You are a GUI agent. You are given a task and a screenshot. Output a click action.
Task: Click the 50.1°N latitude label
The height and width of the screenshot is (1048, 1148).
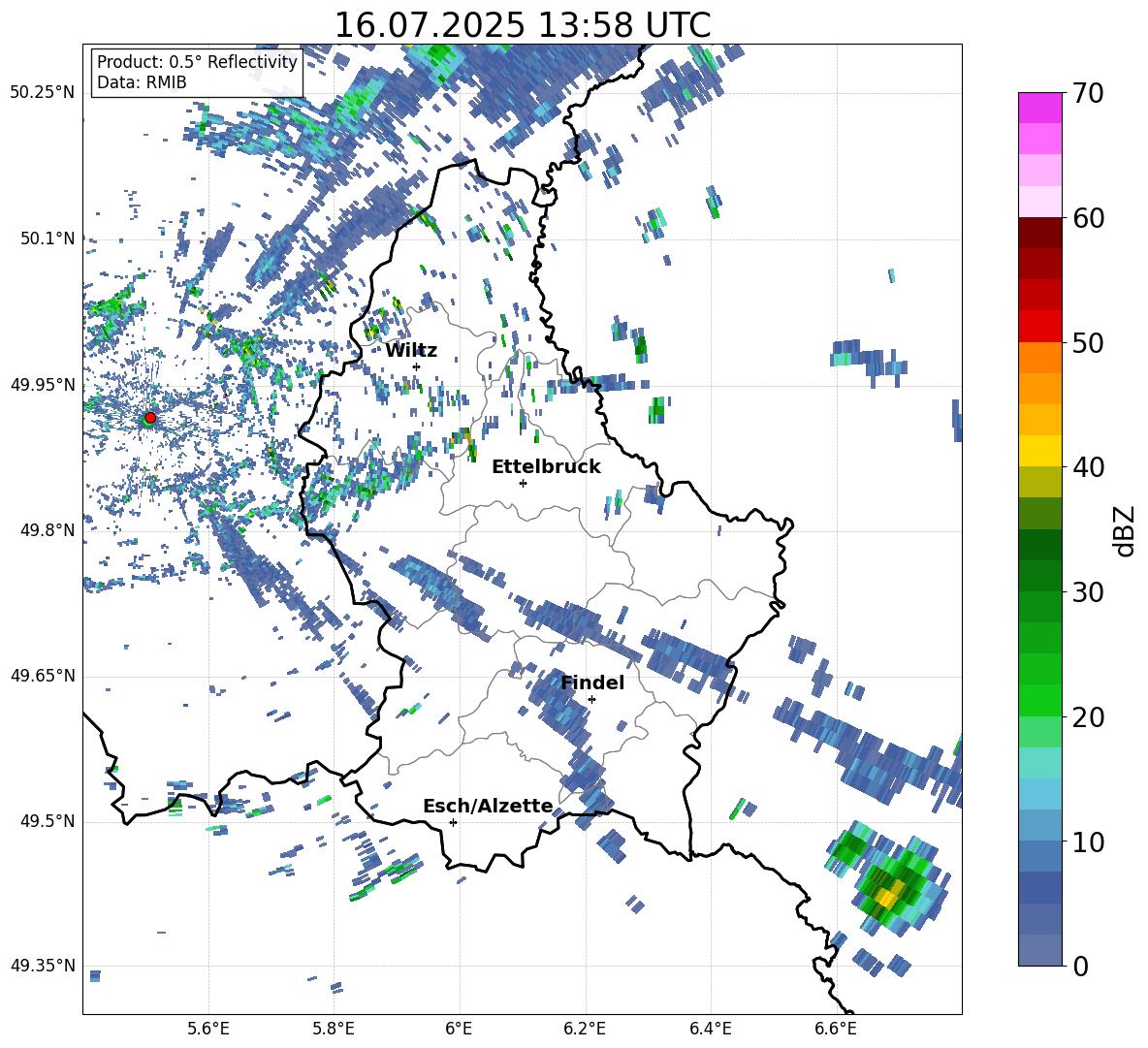(47, 238)
